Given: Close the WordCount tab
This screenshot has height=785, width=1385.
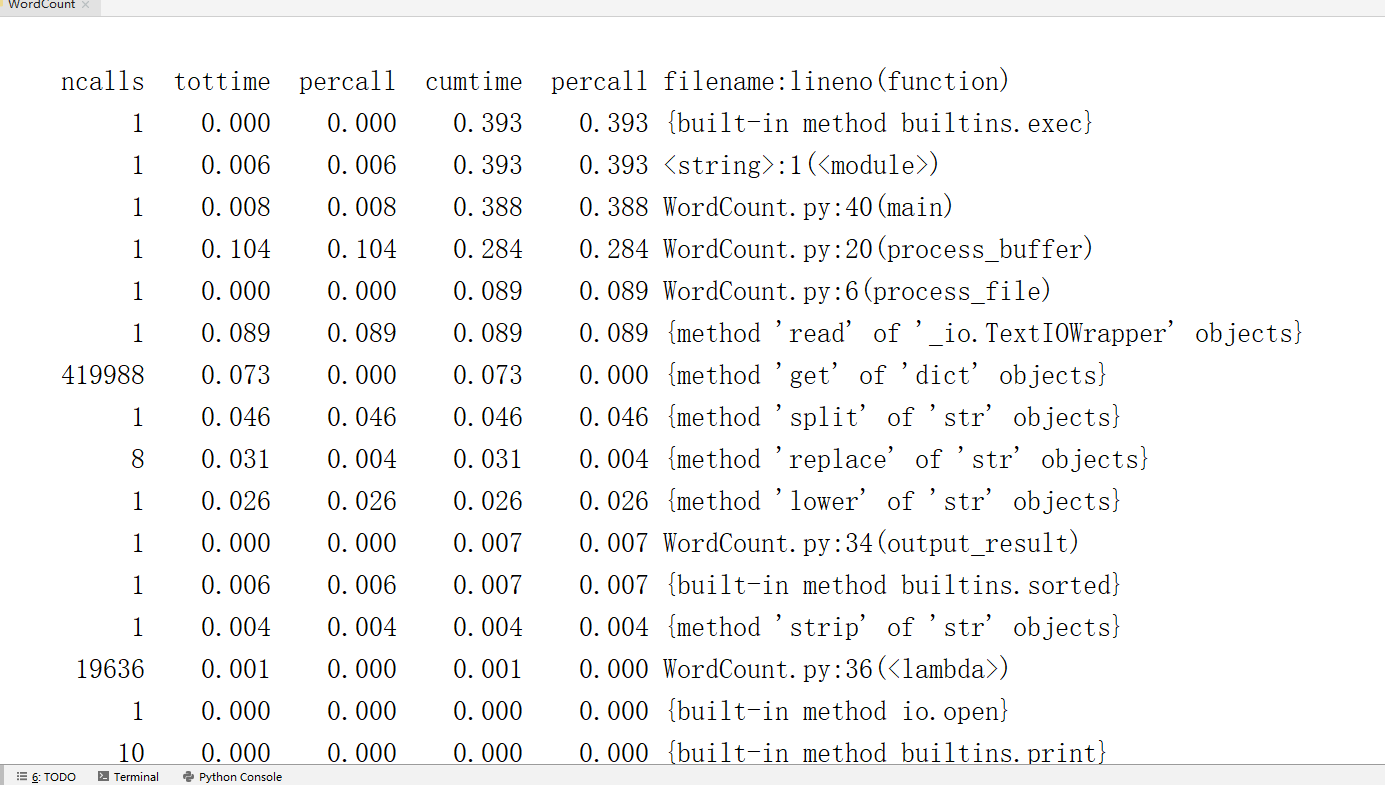Looking at the screenshot, I should click(86, 5).
